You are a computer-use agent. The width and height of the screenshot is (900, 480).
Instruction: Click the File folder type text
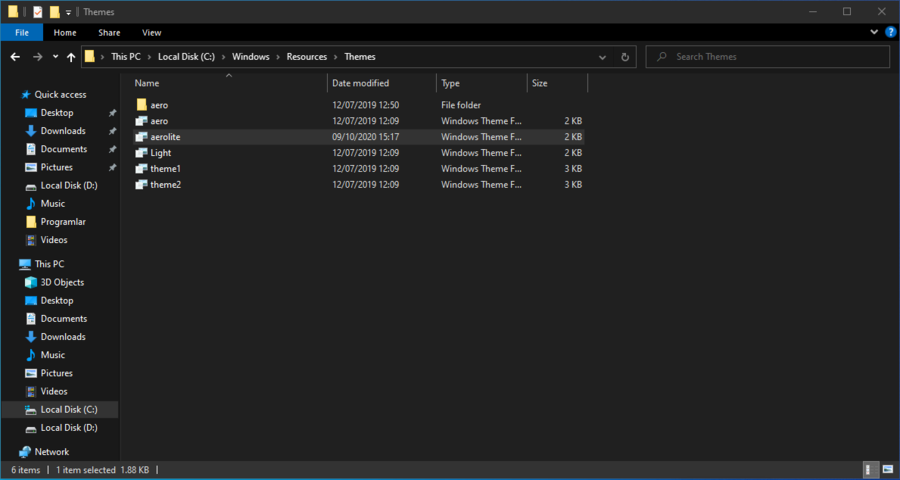click(461, 105)
